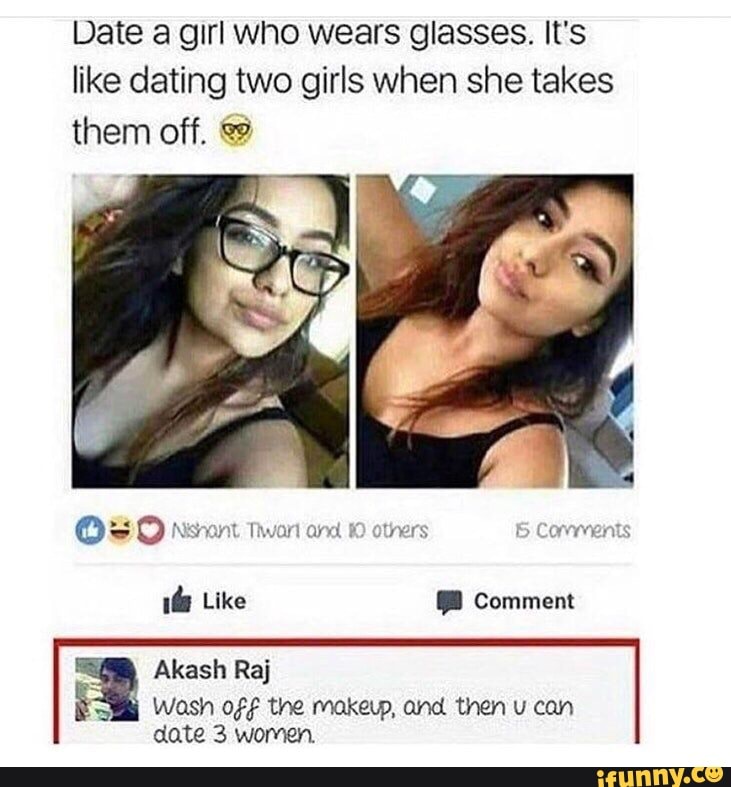Open the photo without glasses

pos(495,331)
